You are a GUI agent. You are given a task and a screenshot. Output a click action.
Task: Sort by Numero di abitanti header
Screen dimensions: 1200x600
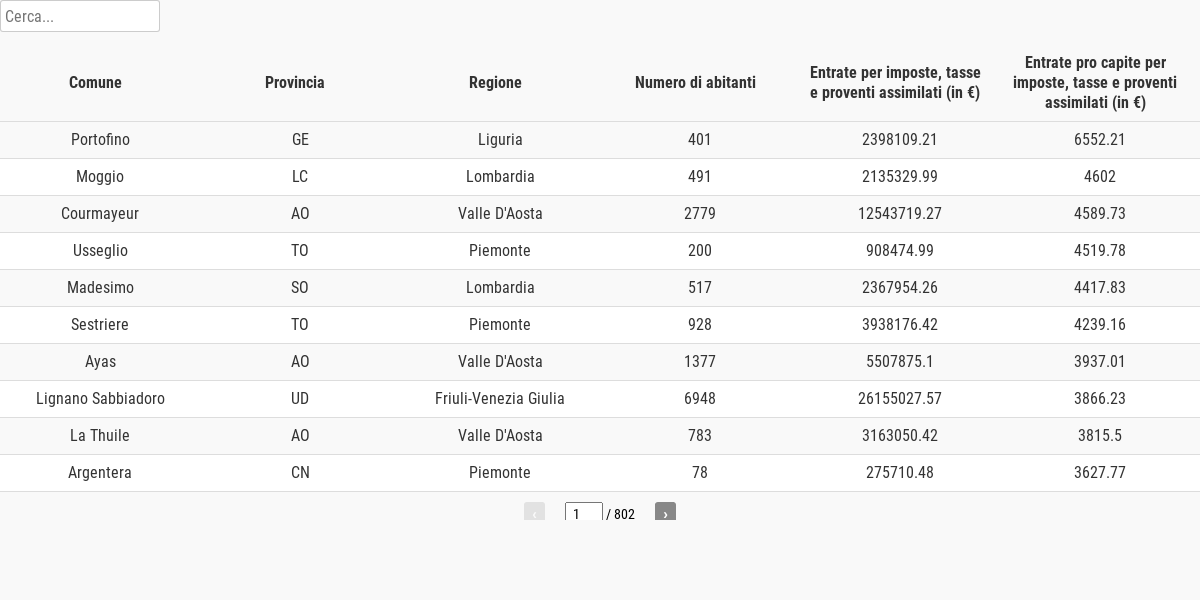[695, 82]
